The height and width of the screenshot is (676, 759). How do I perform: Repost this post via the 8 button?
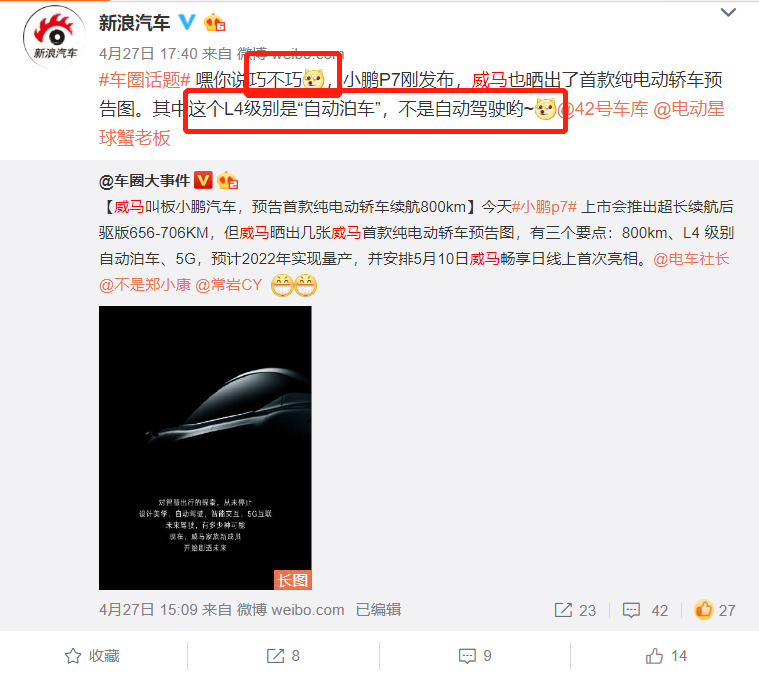tap(284, 656)
